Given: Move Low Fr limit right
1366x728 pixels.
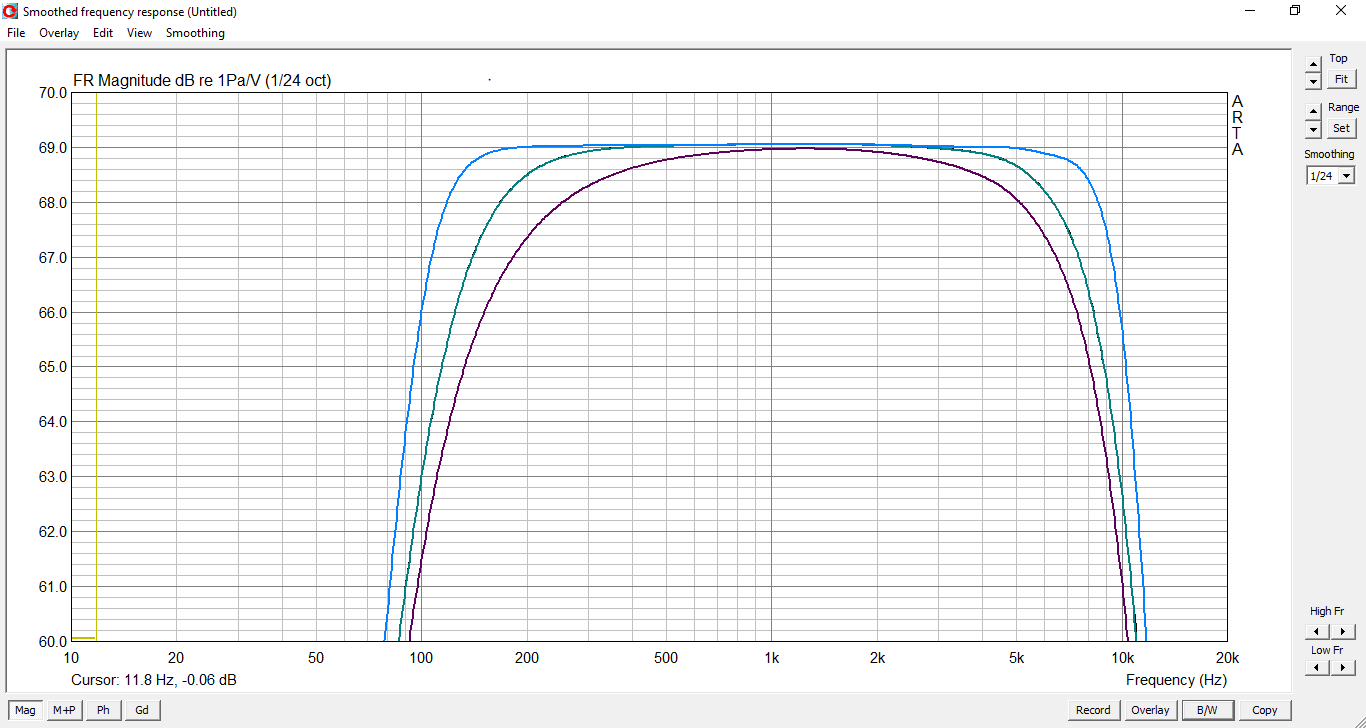Looking at the screenshot, I should click(1342, 667).
